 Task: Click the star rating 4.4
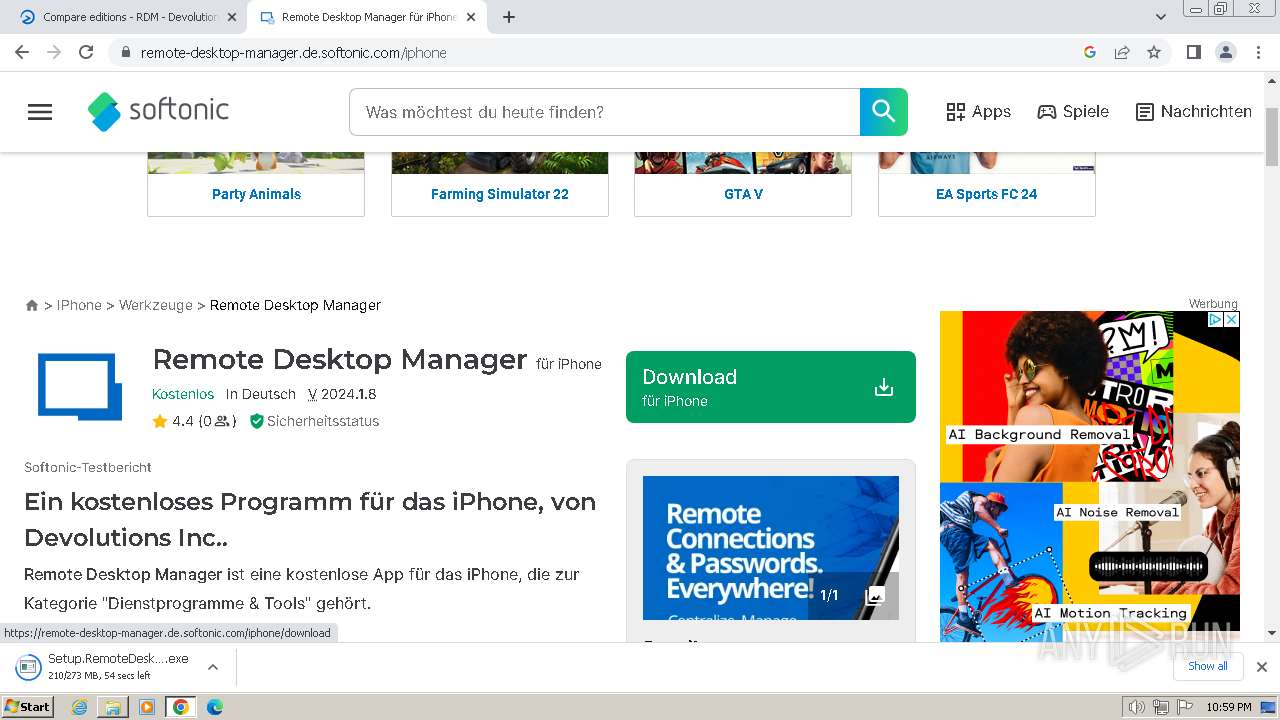tap(172, 421)
